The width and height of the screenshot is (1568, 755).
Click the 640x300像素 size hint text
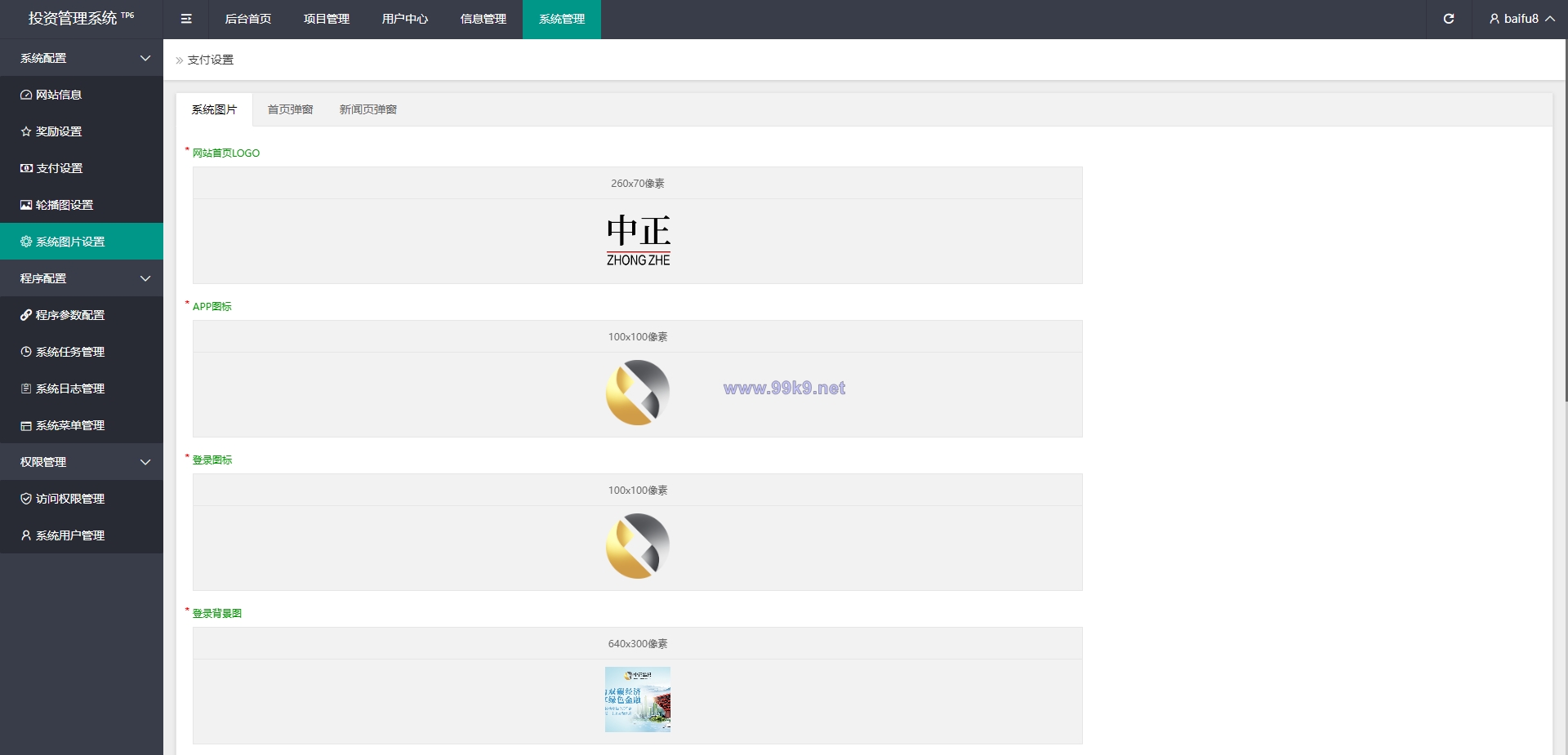pos(638,644)
